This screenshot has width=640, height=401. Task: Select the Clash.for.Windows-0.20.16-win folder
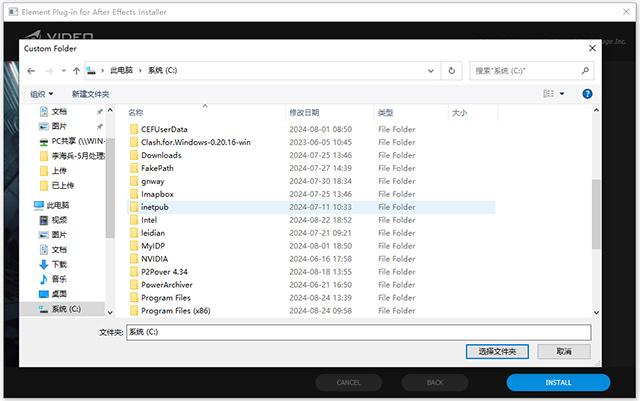tap(196, 143)
